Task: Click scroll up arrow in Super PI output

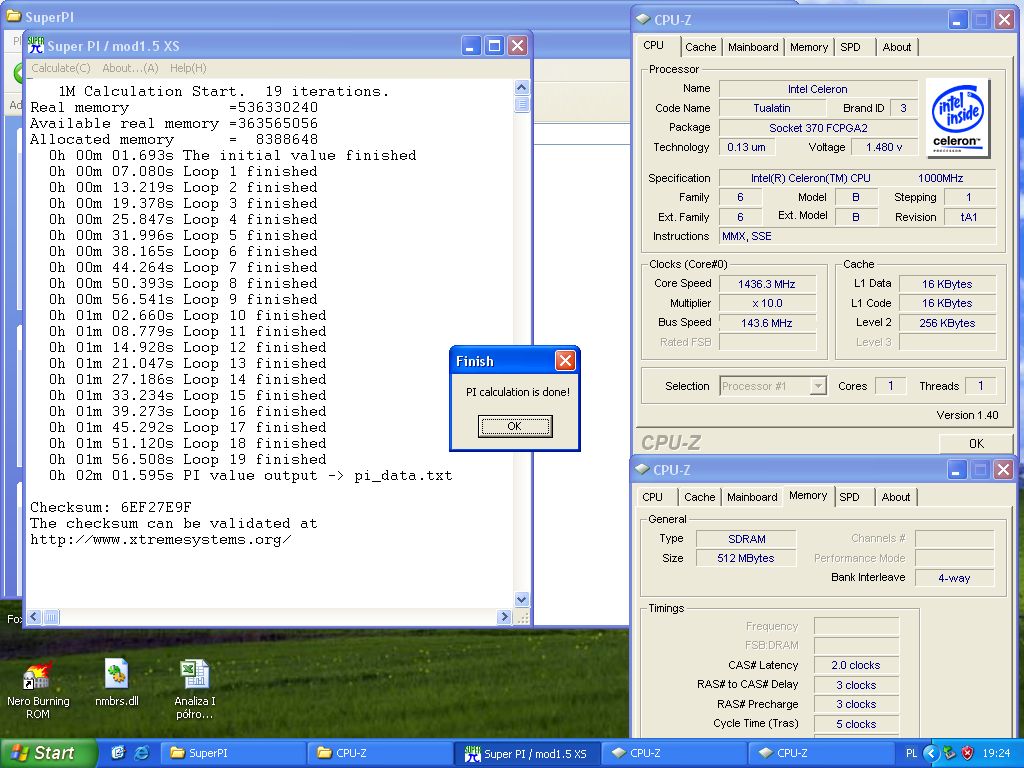Action: (521, 88)
